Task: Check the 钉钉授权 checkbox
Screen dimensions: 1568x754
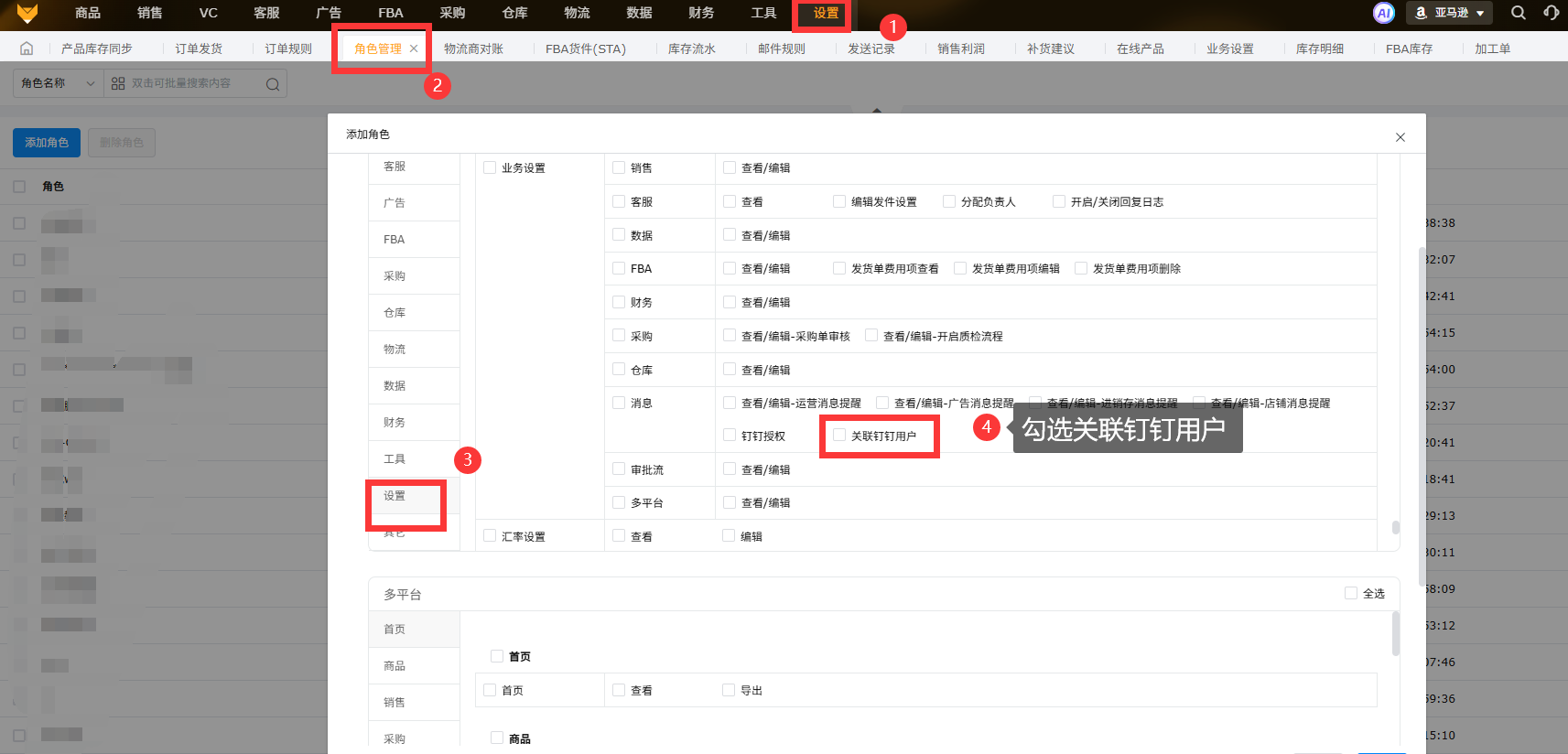Action: 730,435
